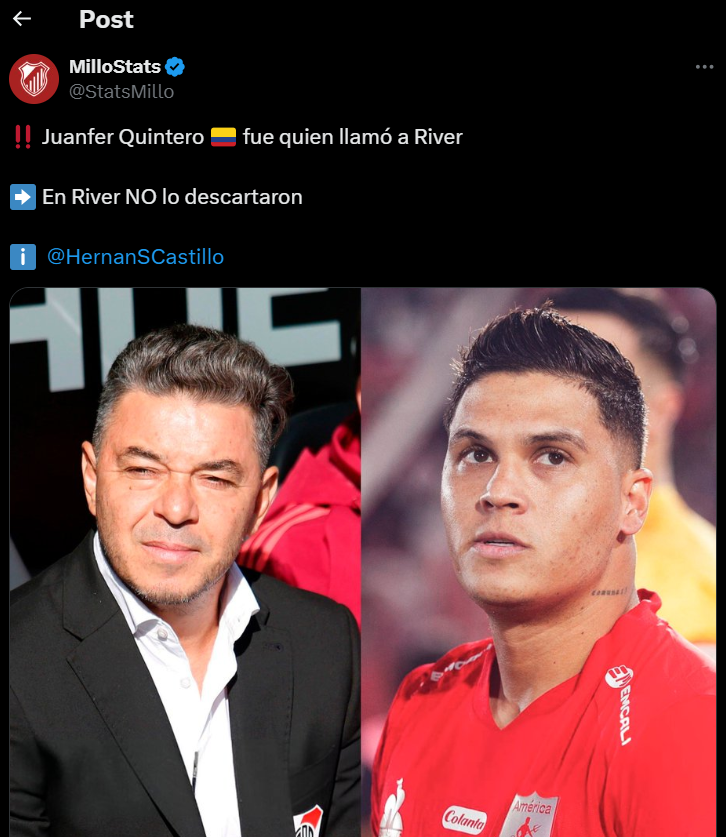This screenshot has height=837, width=726.
Task: Click the Post page heading
Action: pos(106,20)
